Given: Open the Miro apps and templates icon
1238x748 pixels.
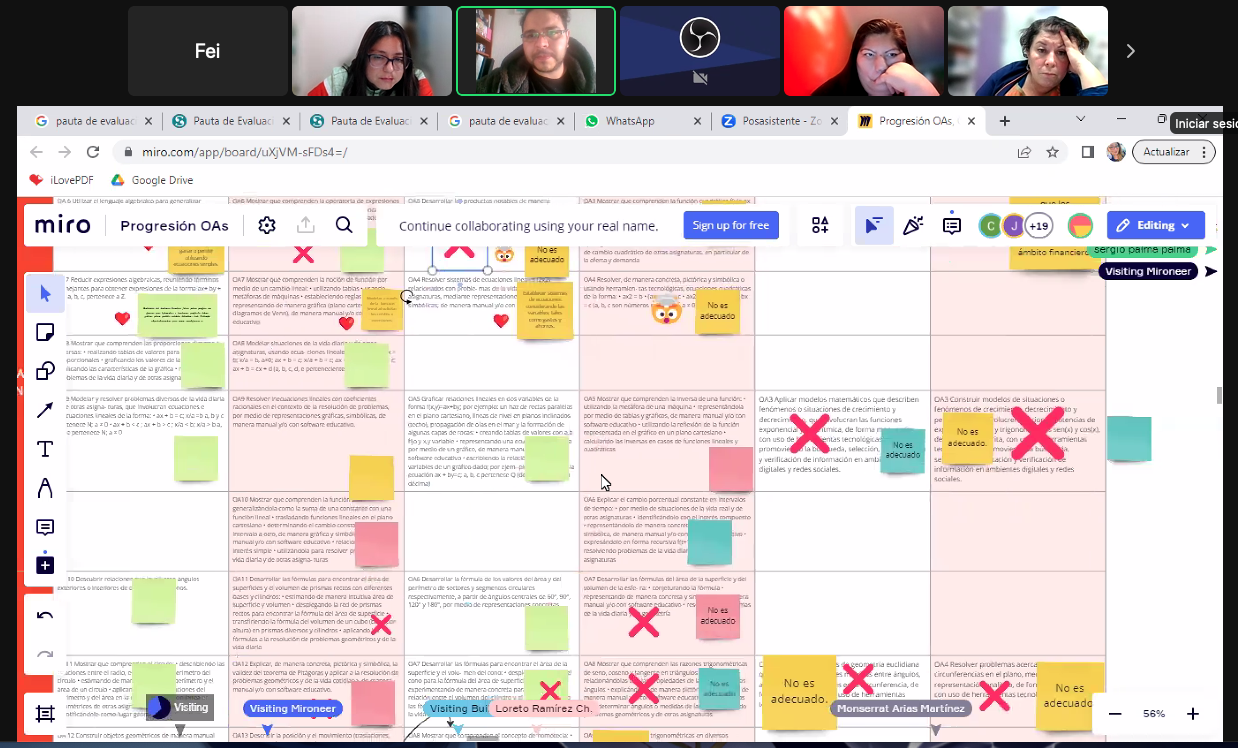Looking at the screenshot, I should tap(820, 225).
